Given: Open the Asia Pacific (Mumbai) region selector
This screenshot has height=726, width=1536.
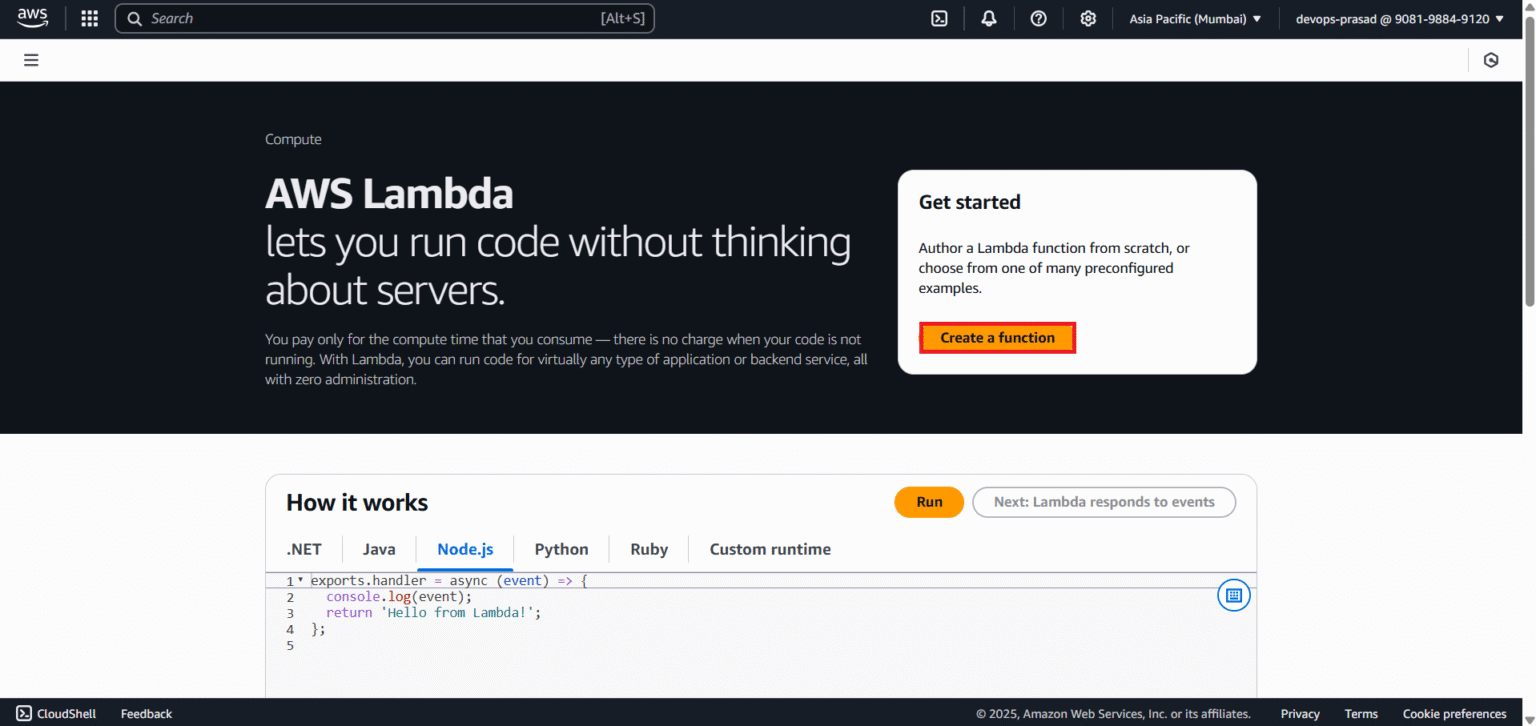Looking at the screenshot, I should (x=1196, y=18).
